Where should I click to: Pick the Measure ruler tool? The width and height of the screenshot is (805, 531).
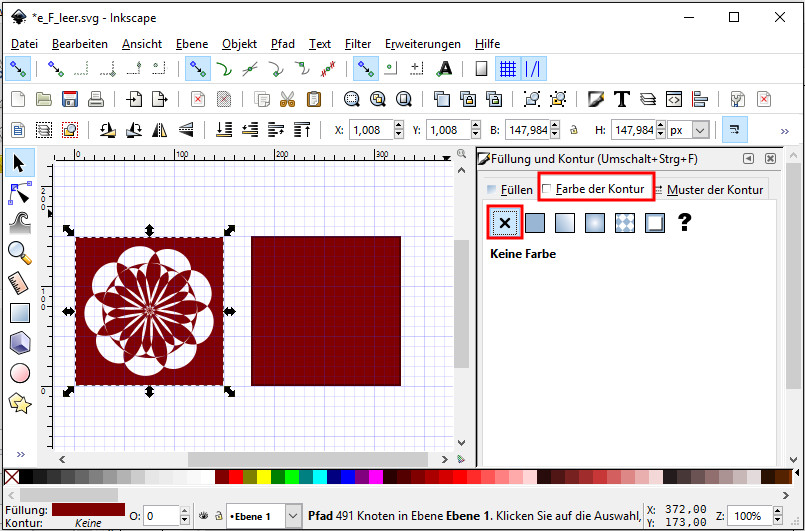(x=20, y=283)
